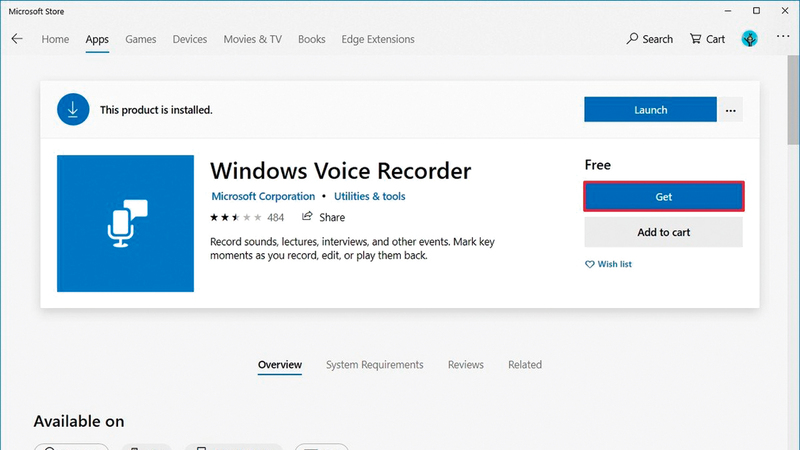Click the download installed status icon
This screenshot has width=800, height=450.
click(73, 109)
